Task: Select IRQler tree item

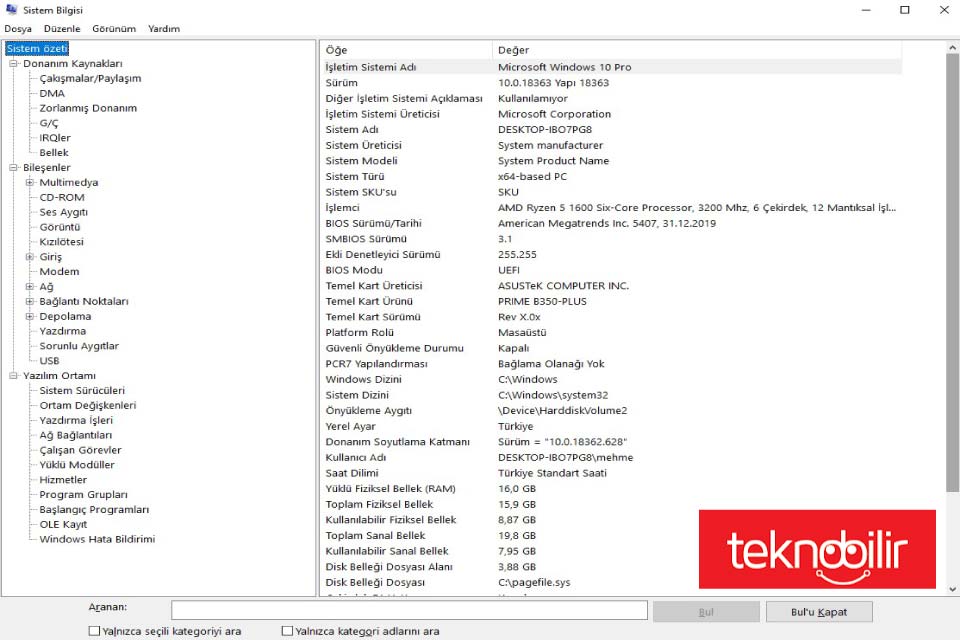Action: [x=55, y=138]
